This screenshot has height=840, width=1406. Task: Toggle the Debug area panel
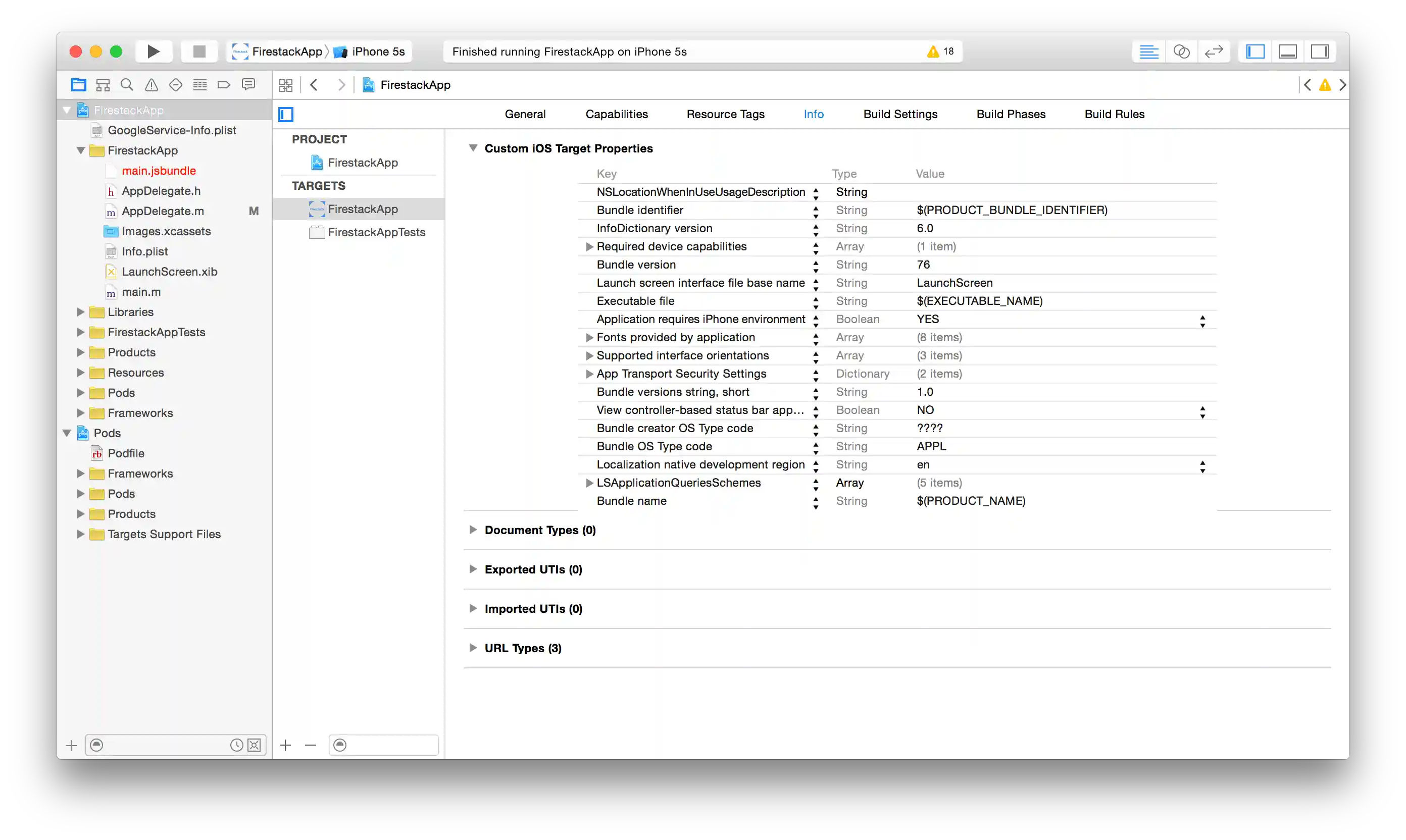(x=1287, y=51)
